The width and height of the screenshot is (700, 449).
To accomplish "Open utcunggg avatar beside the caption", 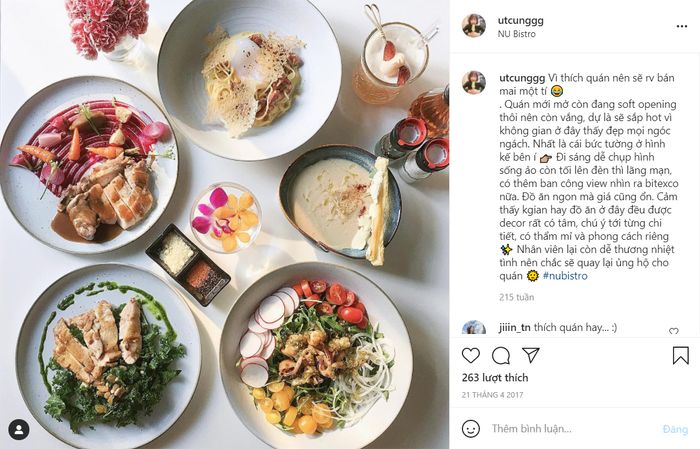I will tap(474, 82).
